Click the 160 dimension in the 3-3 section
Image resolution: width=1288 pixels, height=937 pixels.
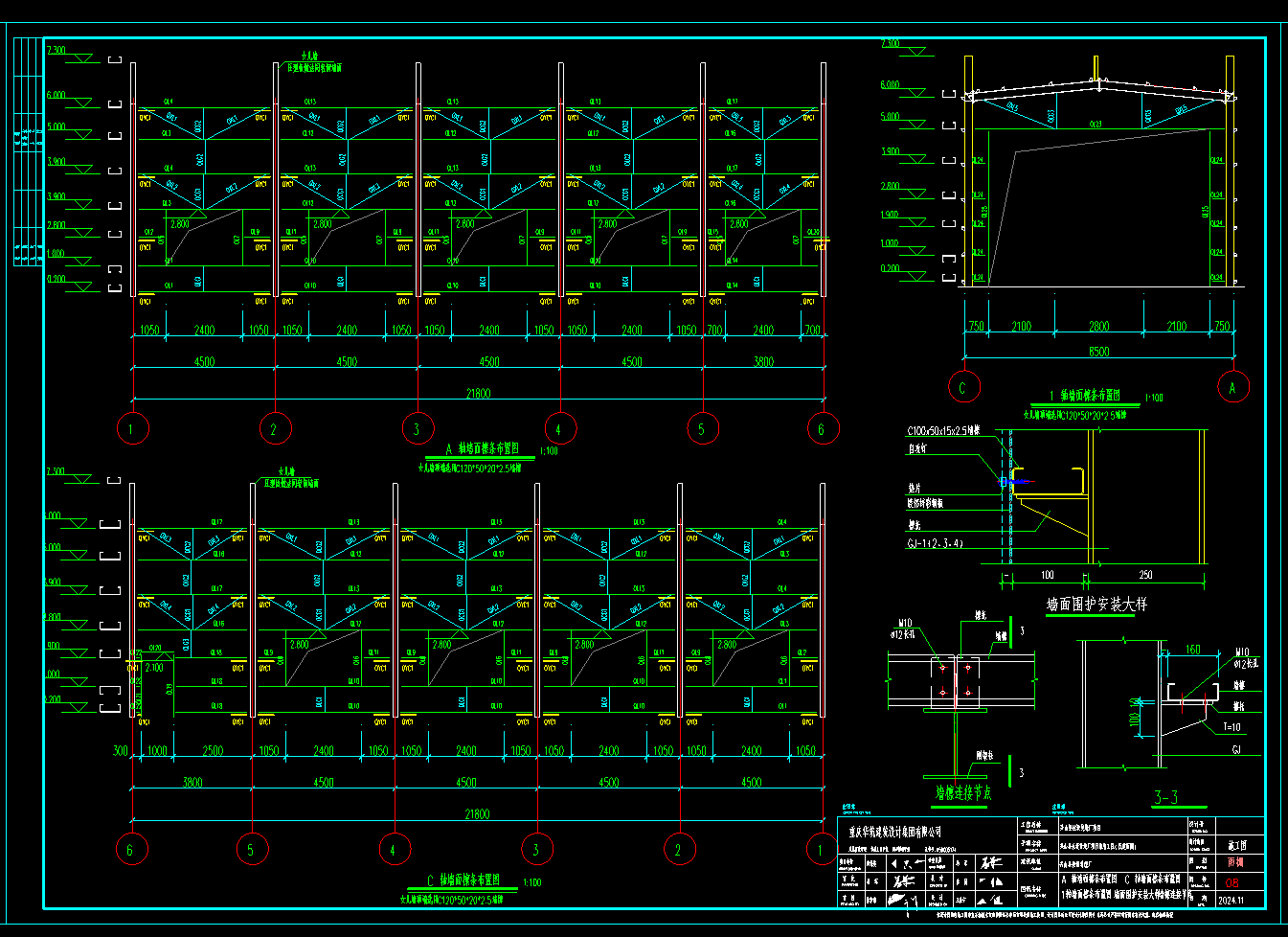point(1193,650)
